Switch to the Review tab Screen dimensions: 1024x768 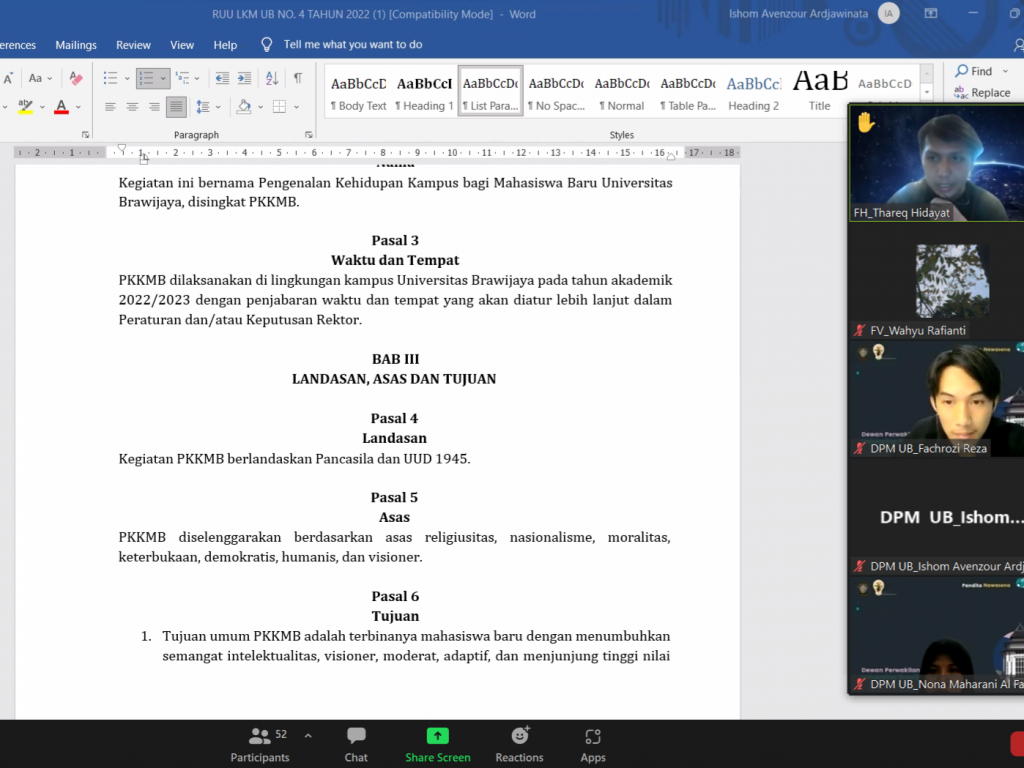point(133,45)
